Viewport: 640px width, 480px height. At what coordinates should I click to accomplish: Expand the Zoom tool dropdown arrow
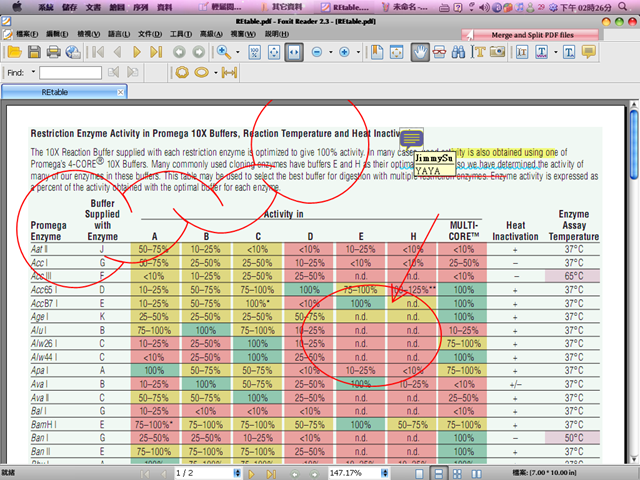pos(238,52)
